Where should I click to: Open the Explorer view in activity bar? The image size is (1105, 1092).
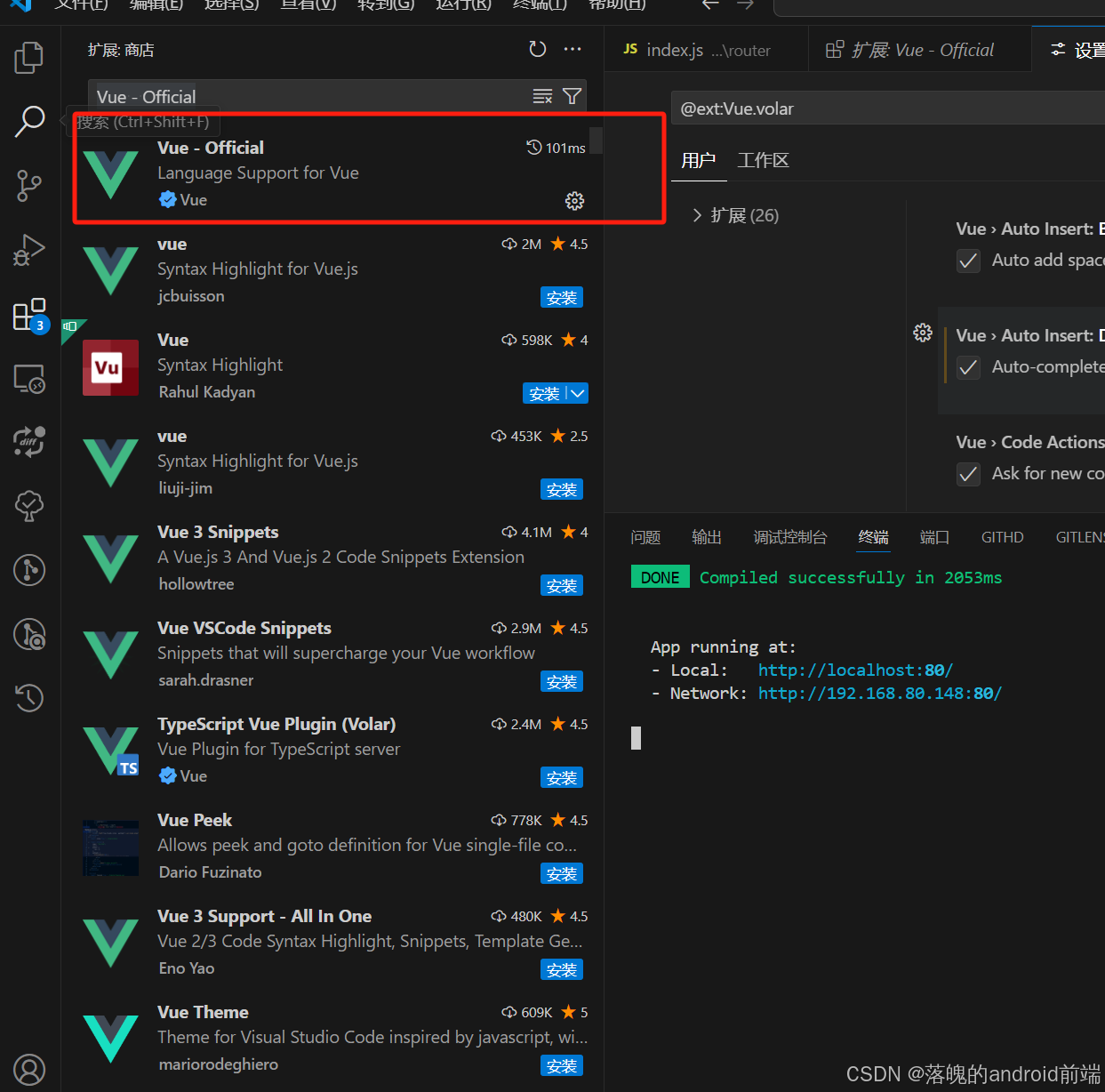tap(28, 58)
